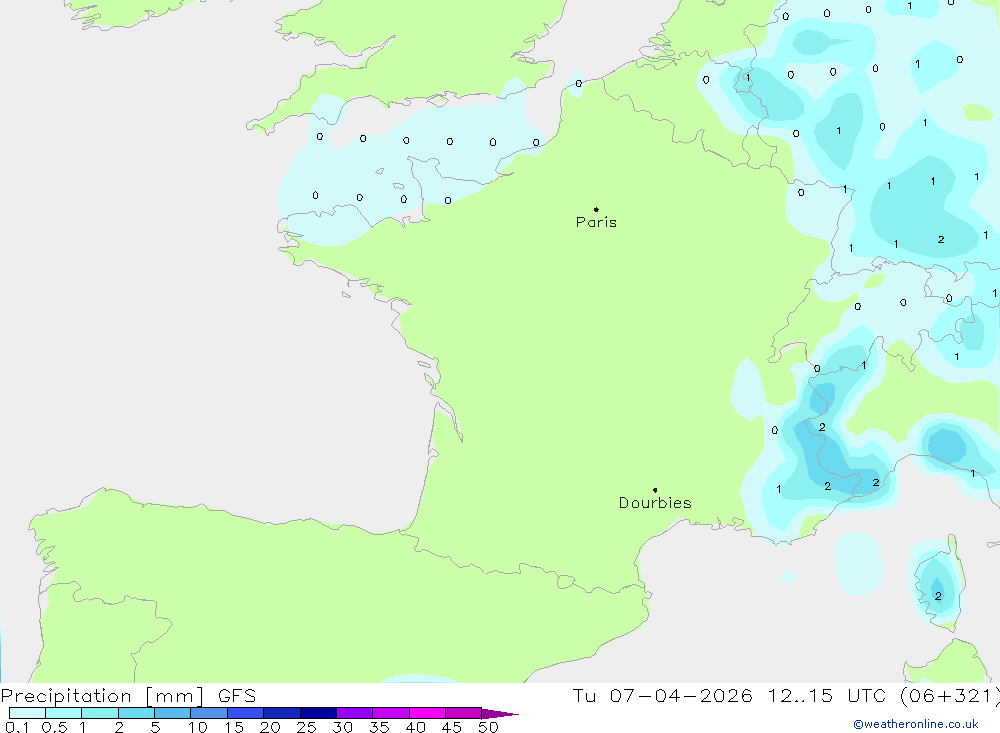Click the above-50 legend arrow tip
1000x733 pixels.
(500, 713)
